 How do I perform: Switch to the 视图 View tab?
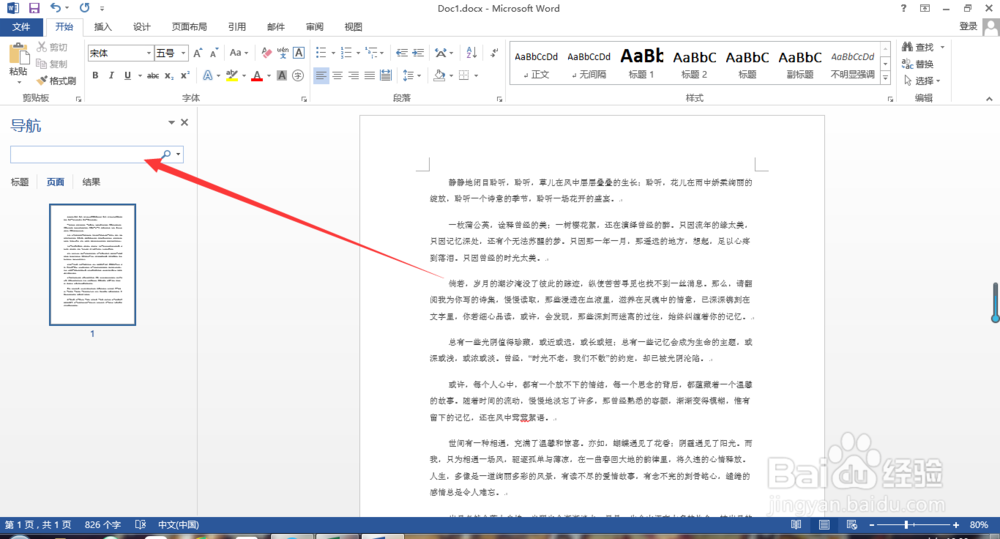(x=353, y=27)
